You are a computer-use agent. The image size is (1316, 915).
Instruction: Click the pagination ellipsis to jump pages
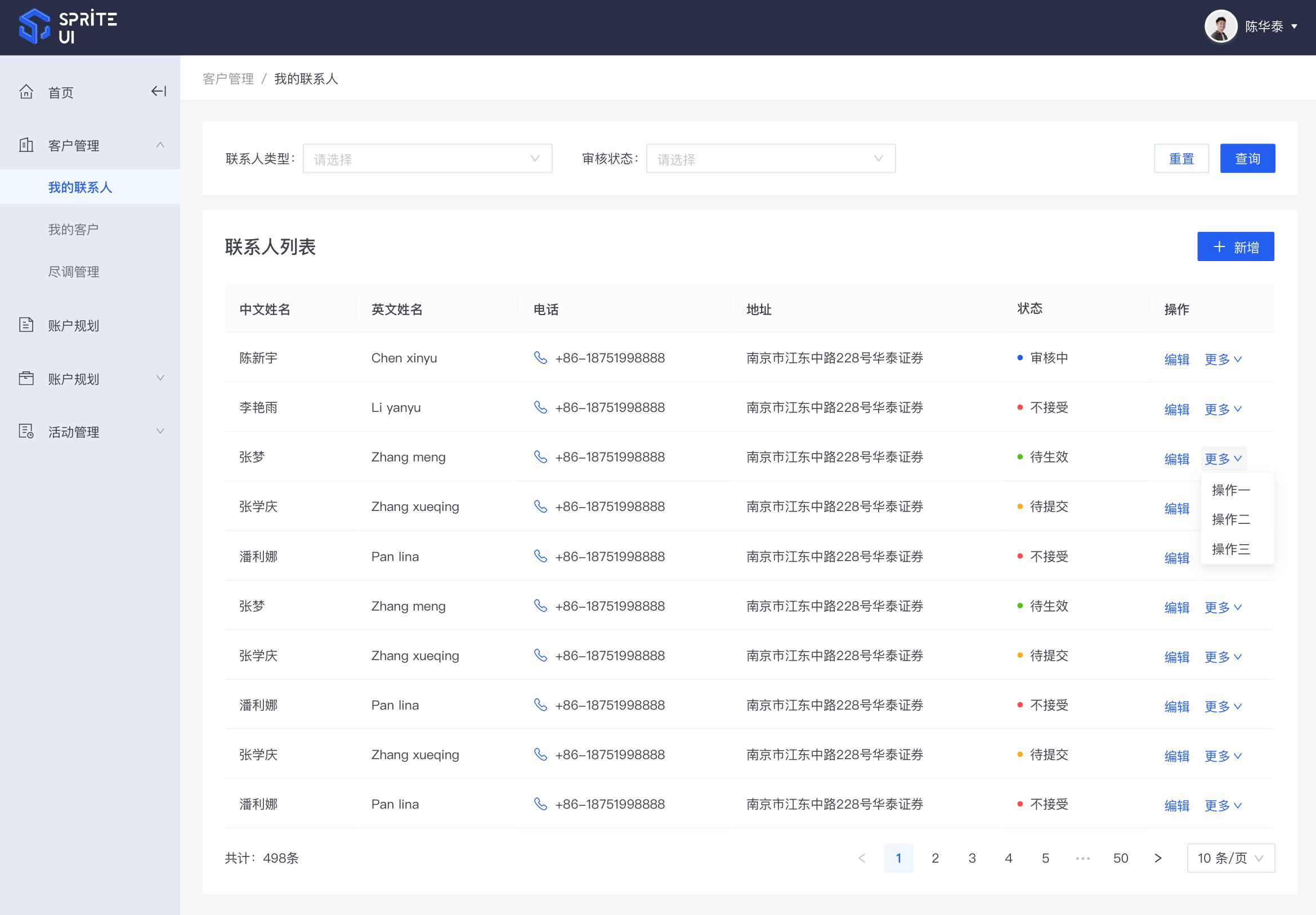pyautogui.click(x=1083, y=858)
